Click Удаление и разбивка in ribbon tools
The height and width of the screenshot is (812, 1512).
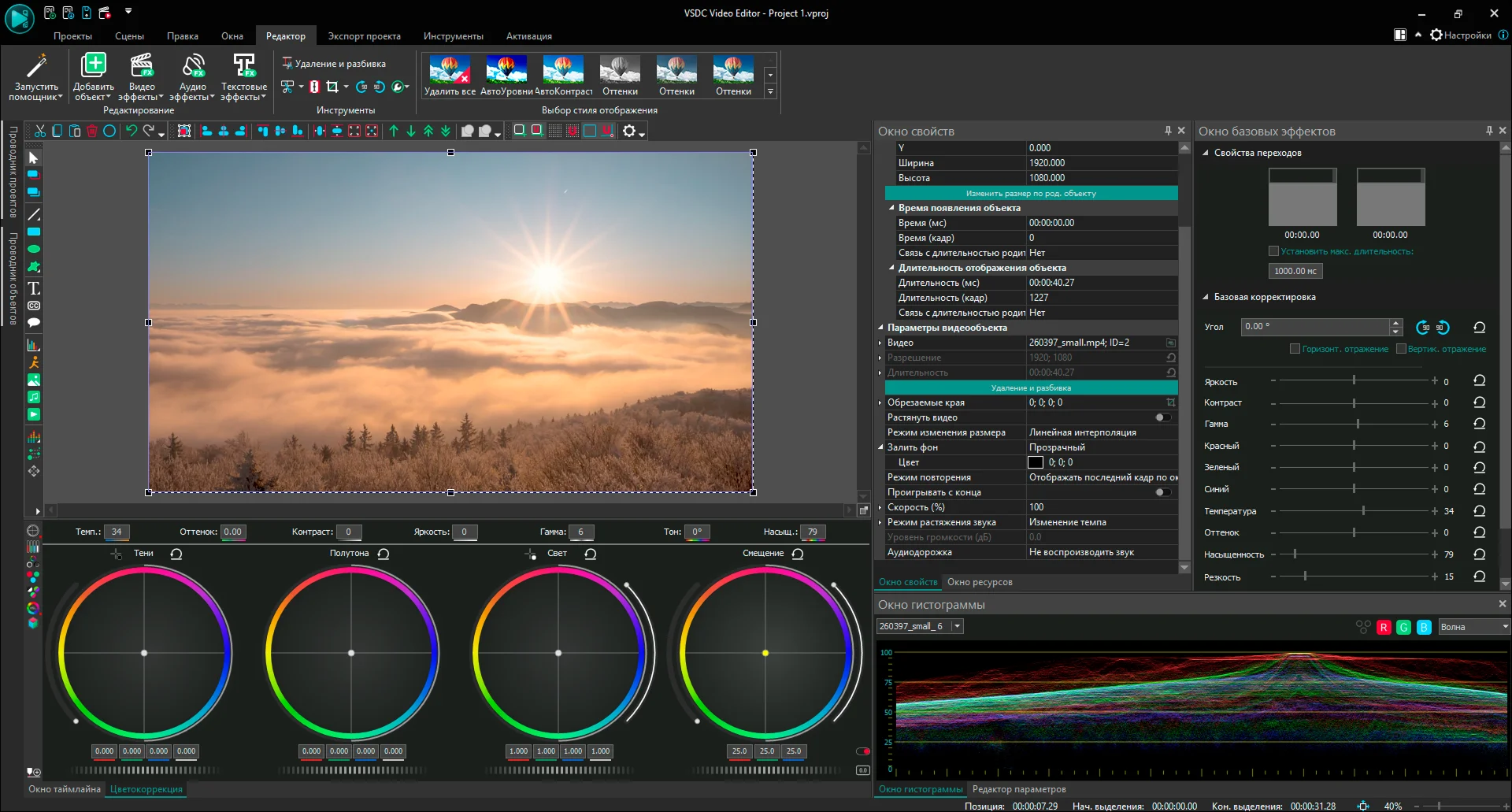point(334,64)
